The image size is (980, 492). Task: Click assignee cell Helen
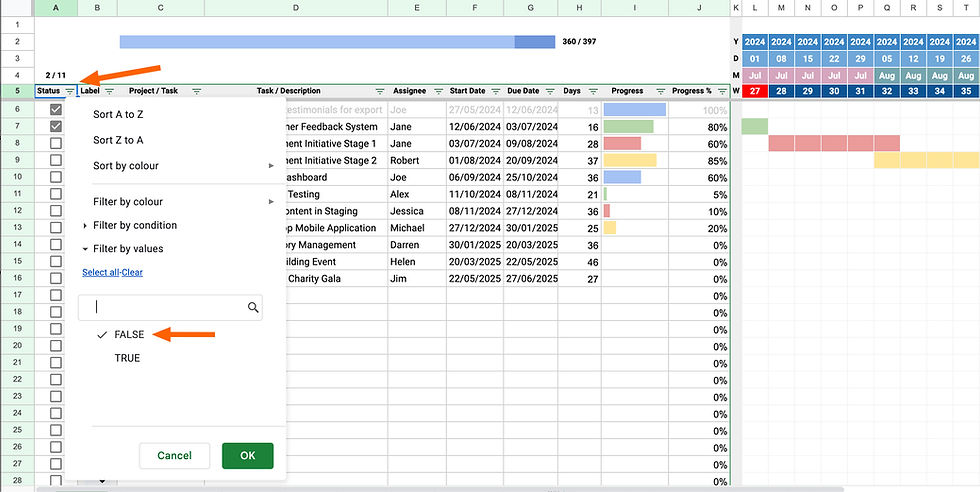tap(417, 261)
